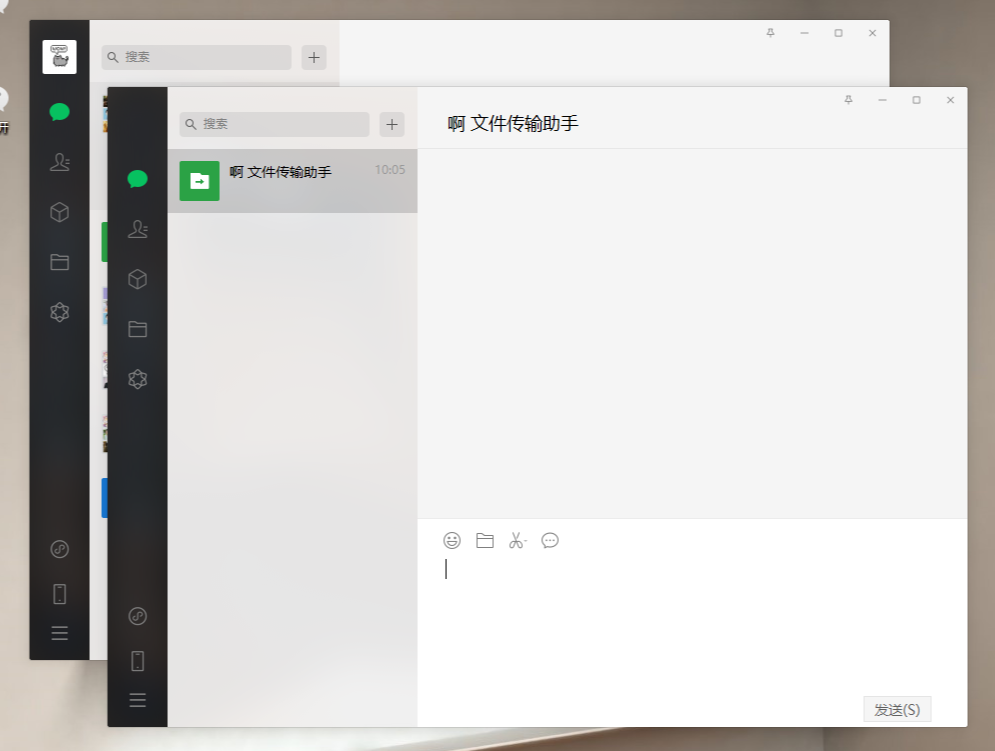Click Contacts icon in back WeChat window

coord(60,162)
